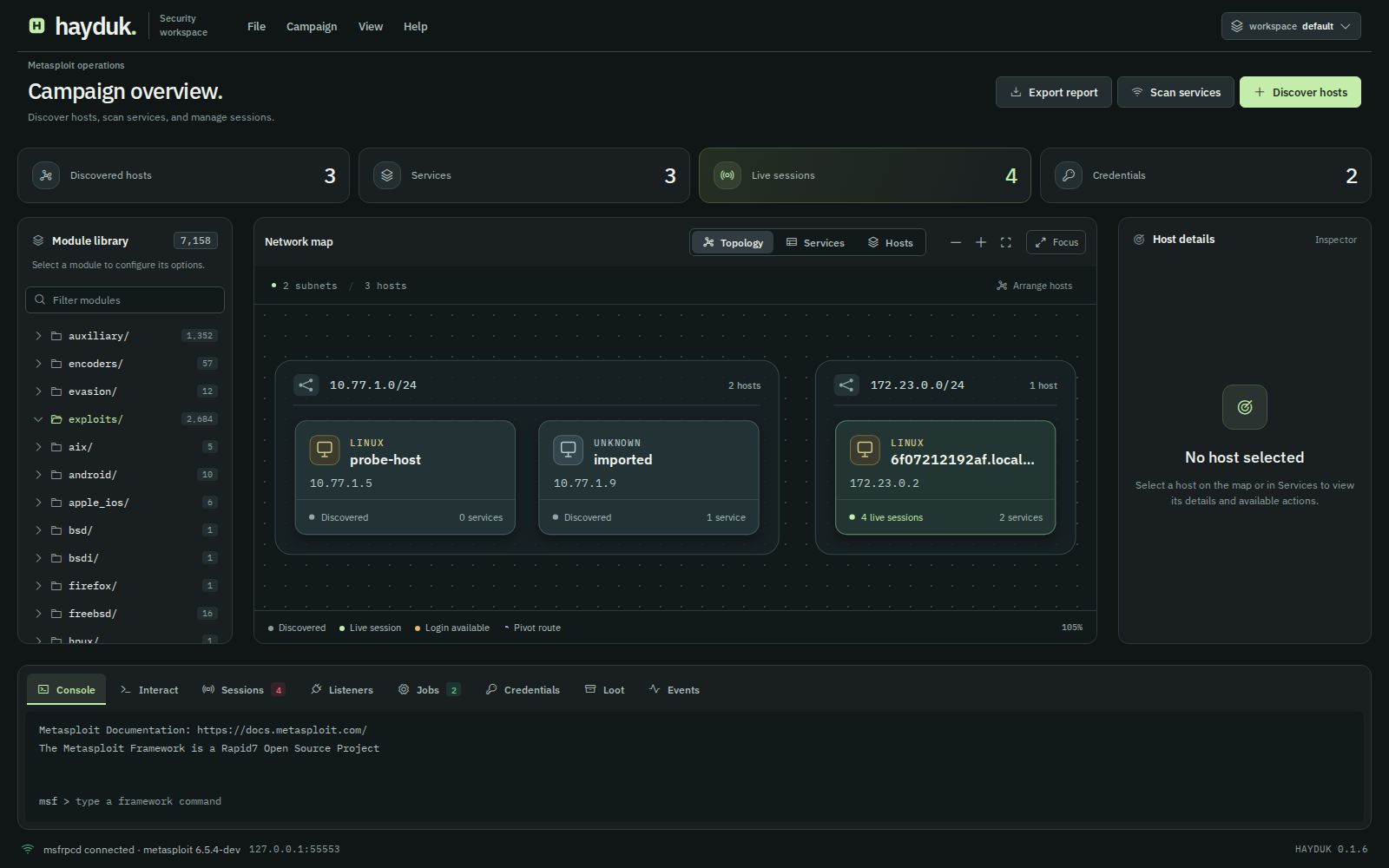Click Arrange hosts in the network map
Image resolution: width=1389 pixels, height=868 pixels.
[x=1034, y=286]
